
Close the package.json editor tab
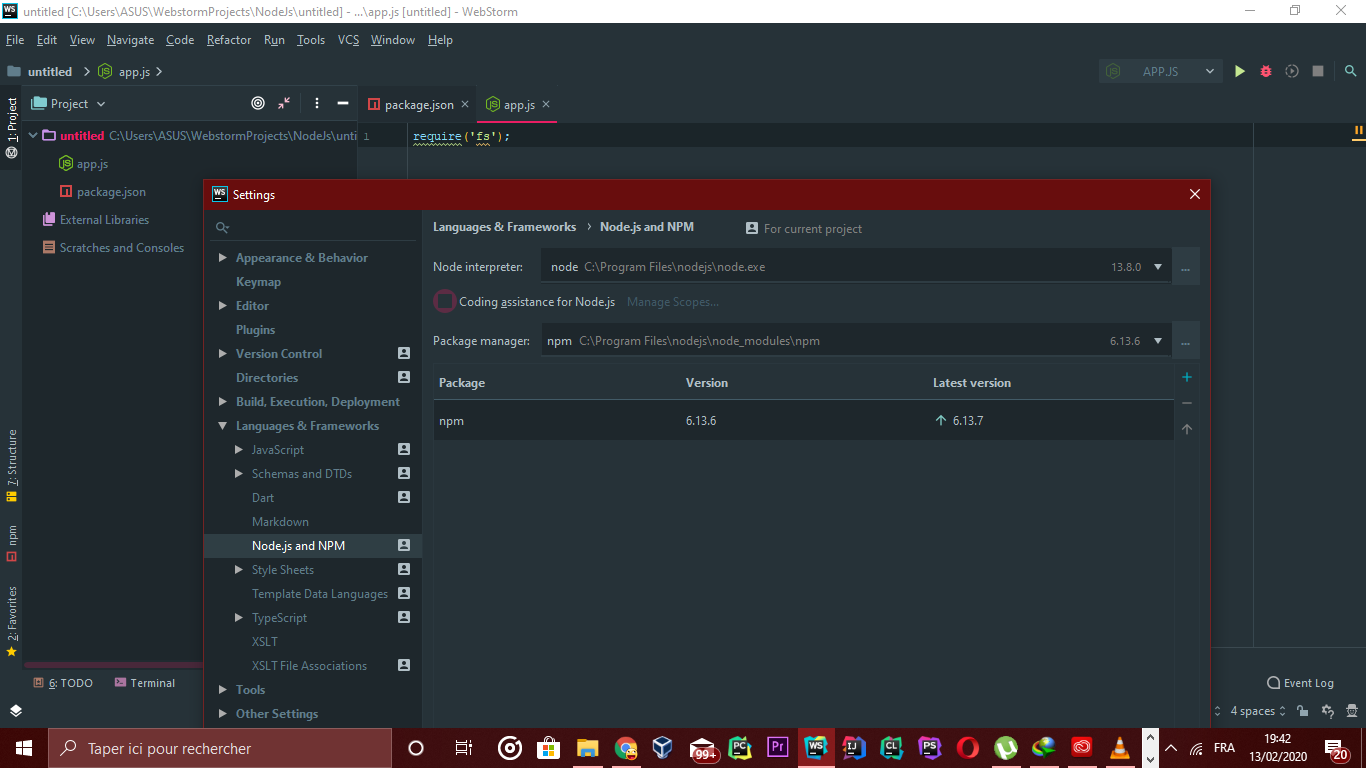point(465,104)
